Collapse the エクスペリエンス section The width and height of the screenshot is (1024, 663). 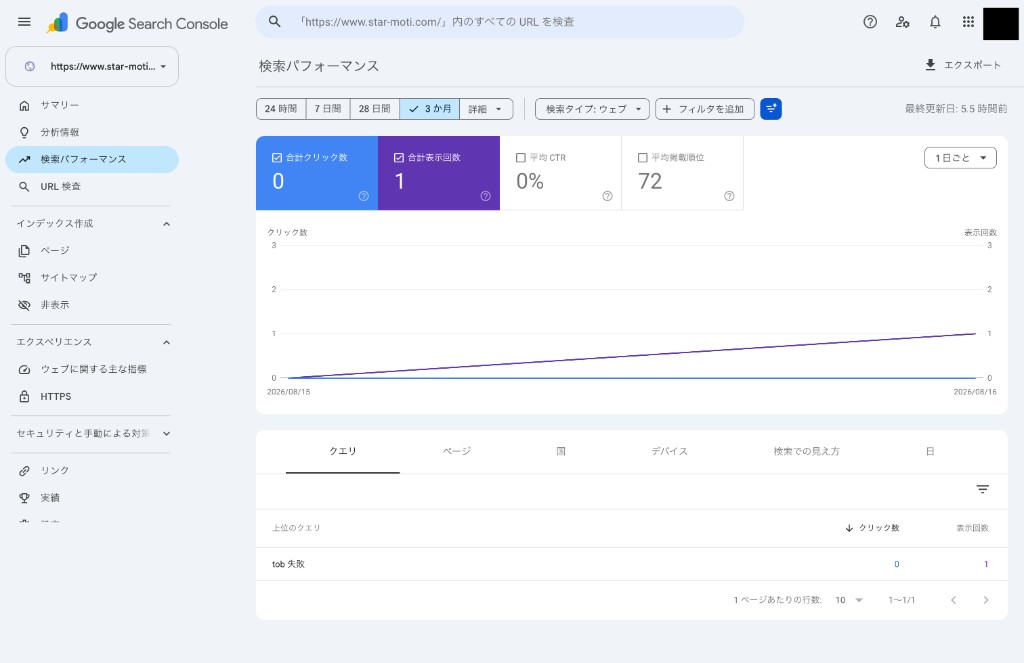pyautogui.click(x=167, y=342)
